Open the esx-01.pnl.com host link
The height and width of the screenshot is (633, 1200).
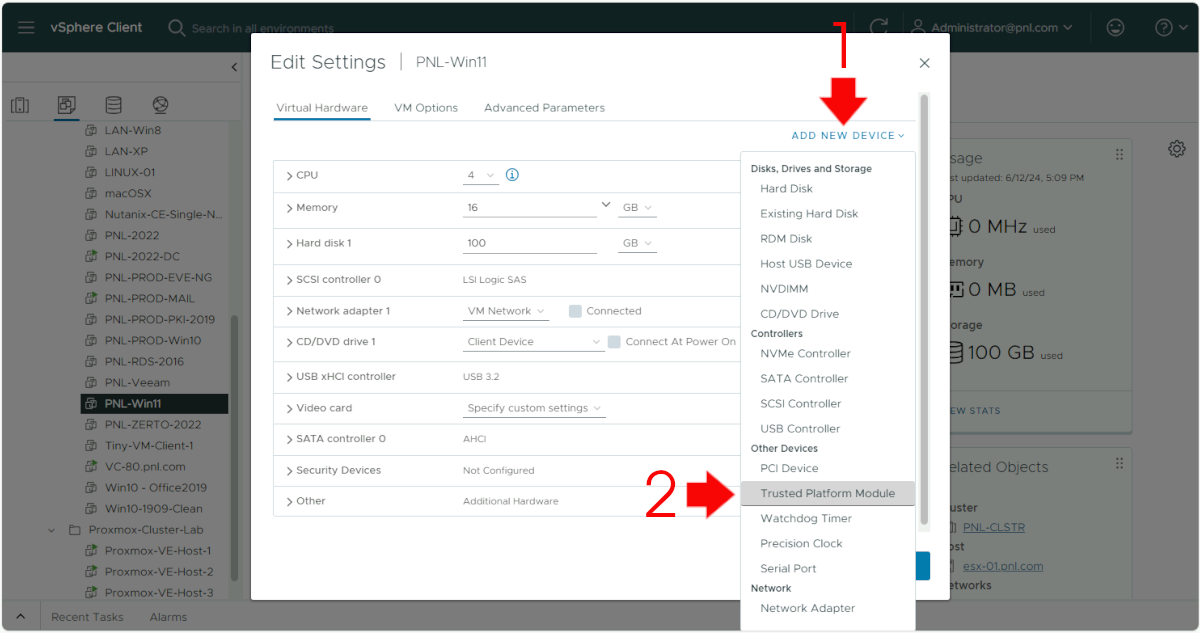[x=1002, y=565]
